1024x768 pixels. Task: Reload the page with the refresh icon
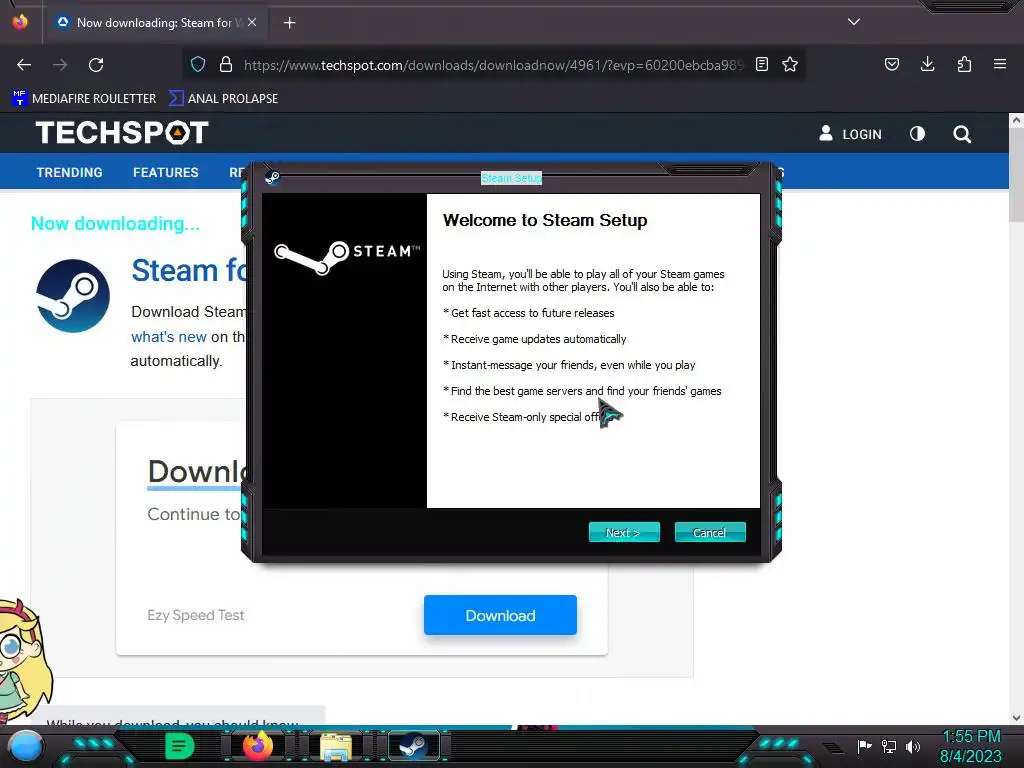[96, 65]
